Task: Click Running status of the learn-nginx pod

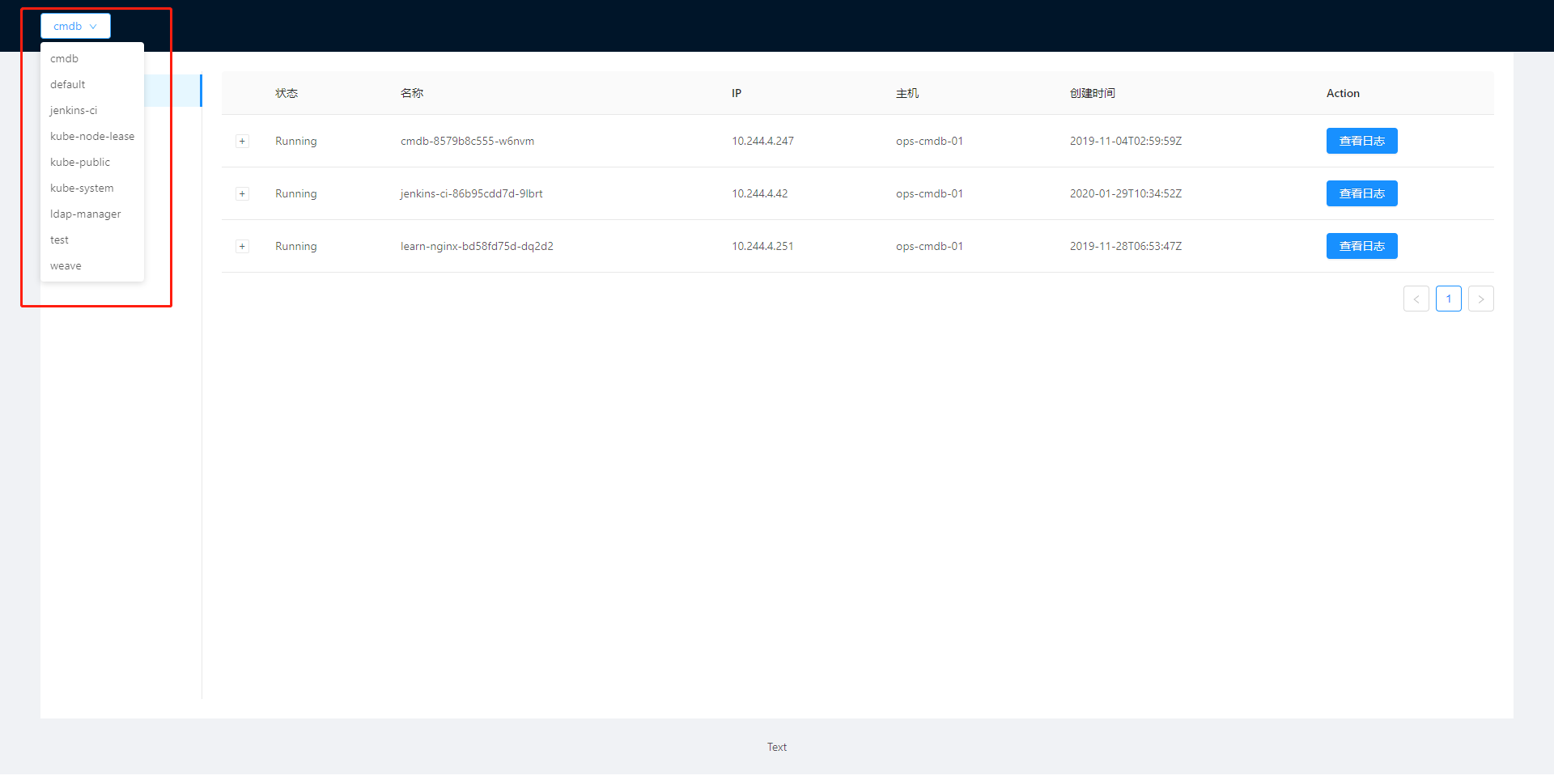Action: pyautogui.click(x=296, y=246)
